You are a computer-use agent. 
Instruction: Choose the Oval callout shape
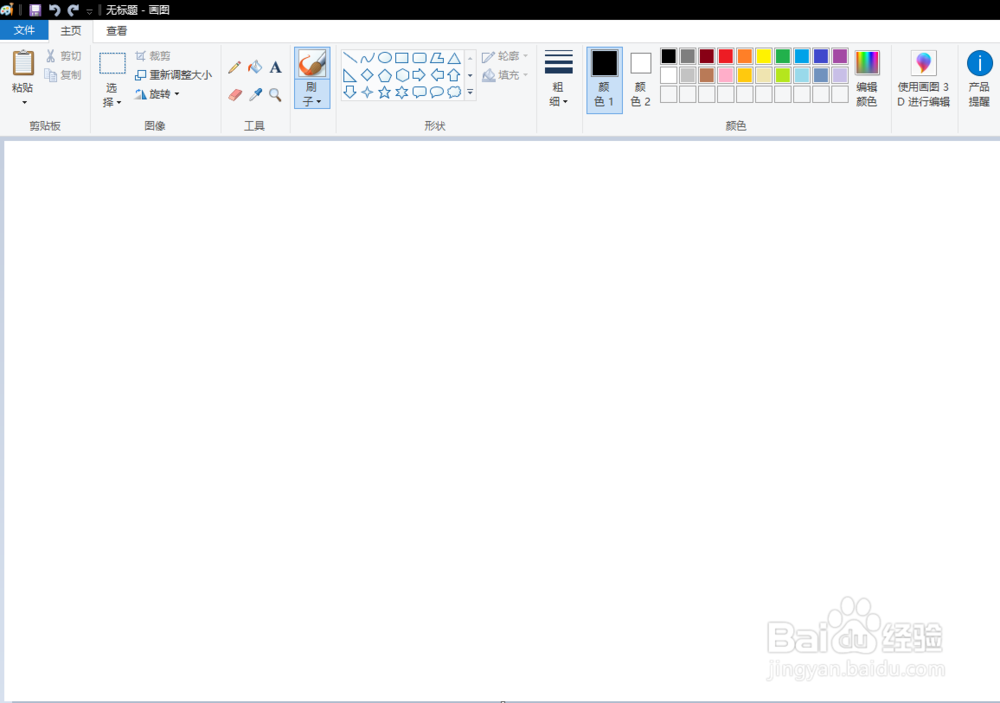[x=437, y=92]
